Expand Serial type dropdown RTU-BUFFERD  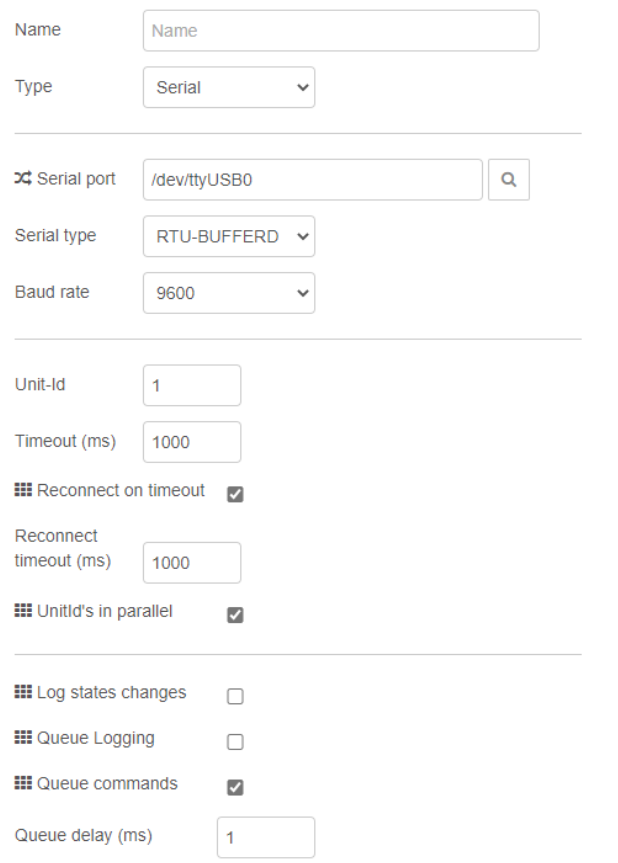229,237
